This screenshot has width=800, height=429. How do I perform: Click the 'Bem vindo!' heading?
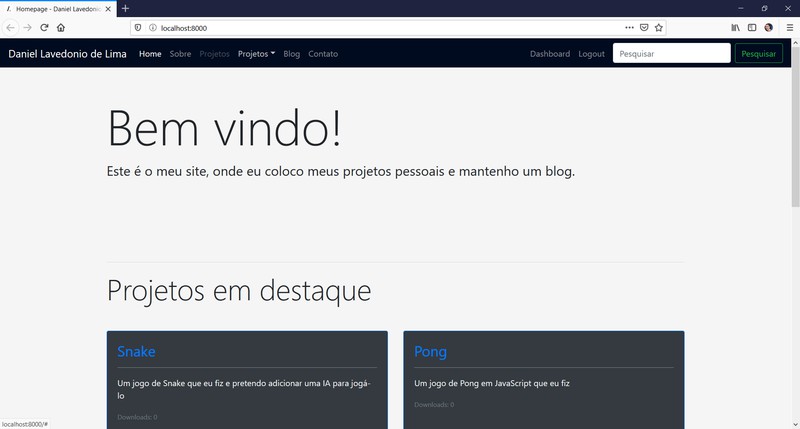pyautogui.click(x=224, y=128)
